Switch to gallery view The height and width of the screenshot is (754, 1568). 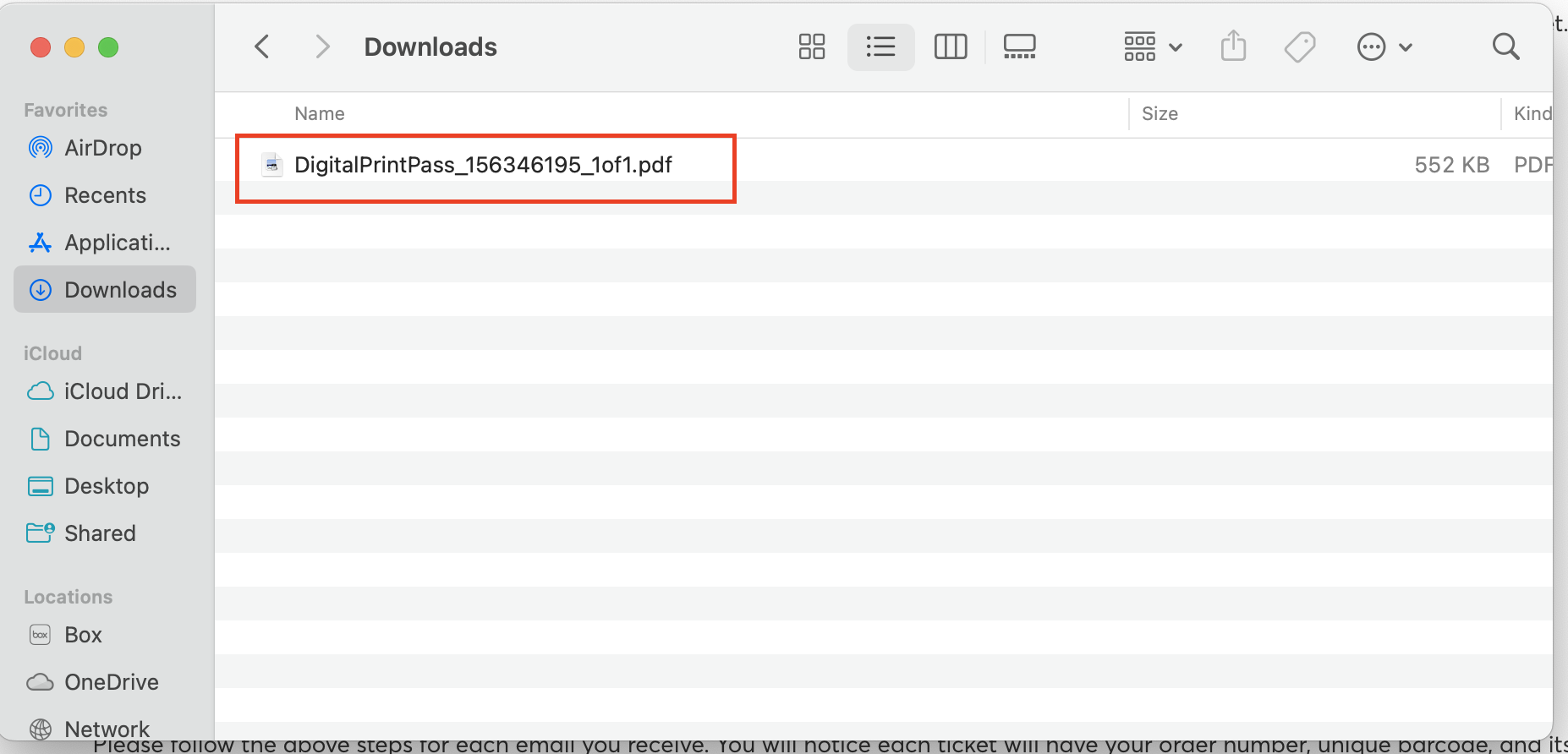coord(1019,46)
